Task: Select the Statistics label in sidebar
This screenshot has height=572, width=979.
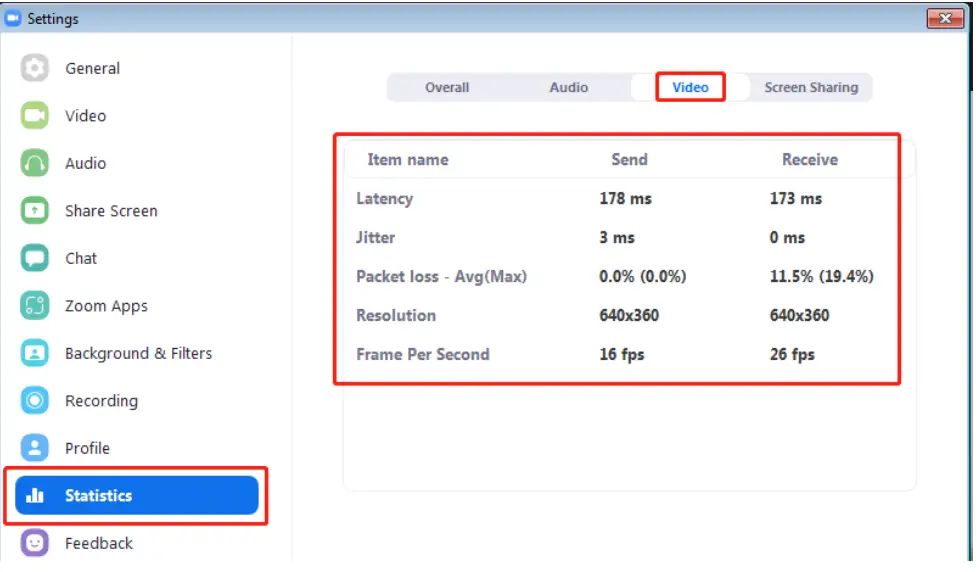Action: (x=99, y=495)
